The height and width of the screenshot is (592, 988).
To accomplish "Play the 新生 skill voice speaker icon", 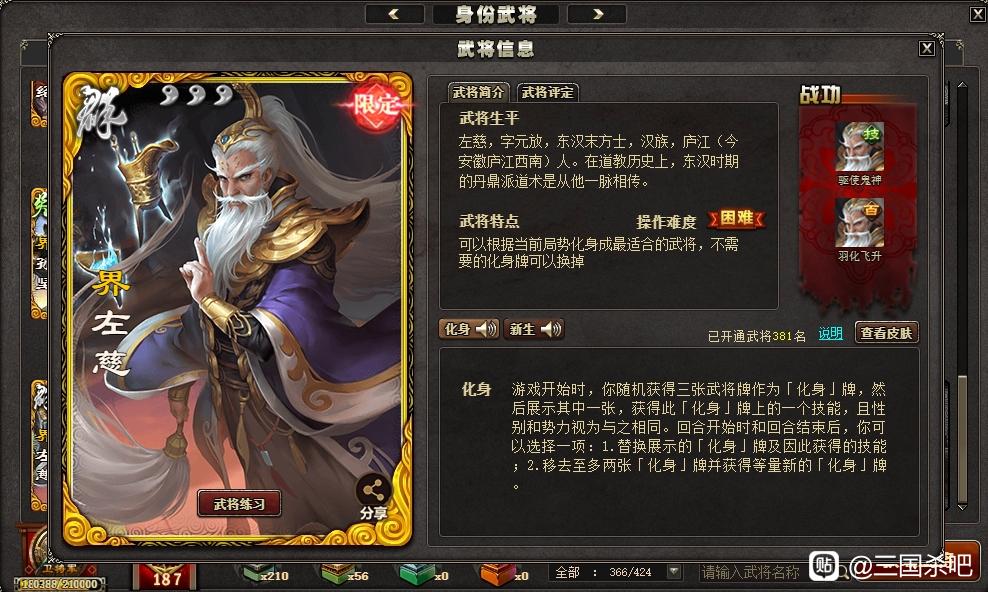I will pos(550,329).
